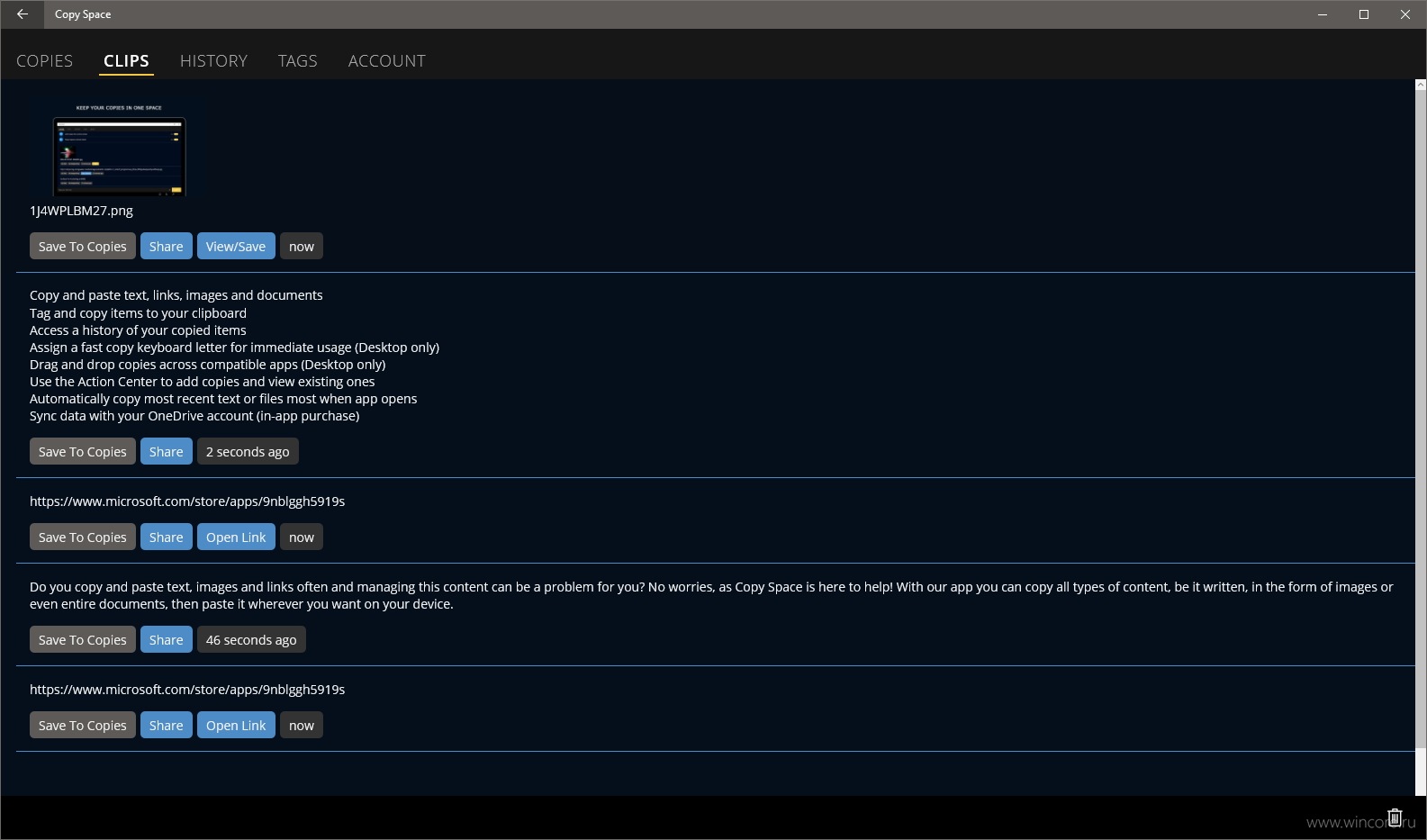The height and width of the screenshot is (840, 1427).
Task: Share the feature list text clip
Action: click(167, 452)
